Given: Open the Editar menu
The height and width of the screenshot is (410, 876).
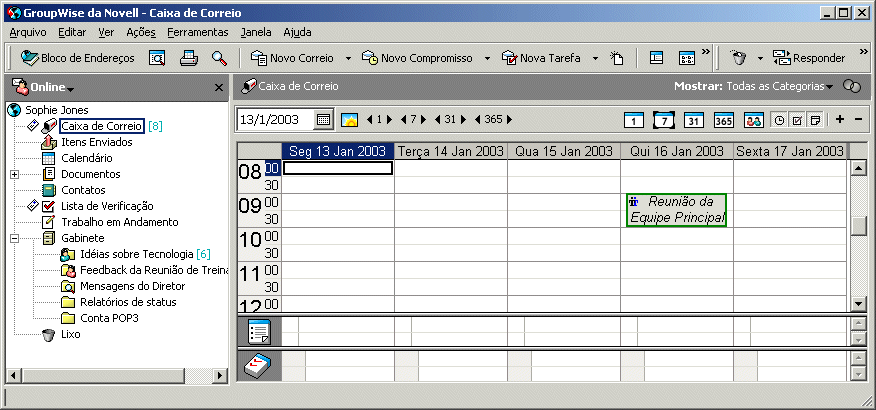Looking at the screenshot, I should (72, 32).
